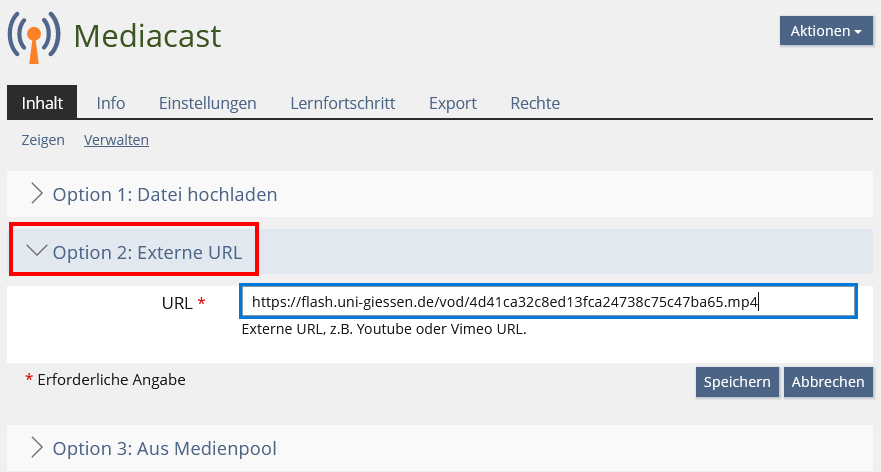The image size is (881, 472).
Task: Click the 'Option 2: Externe URL' heading
Action: [x=147, y=253]
